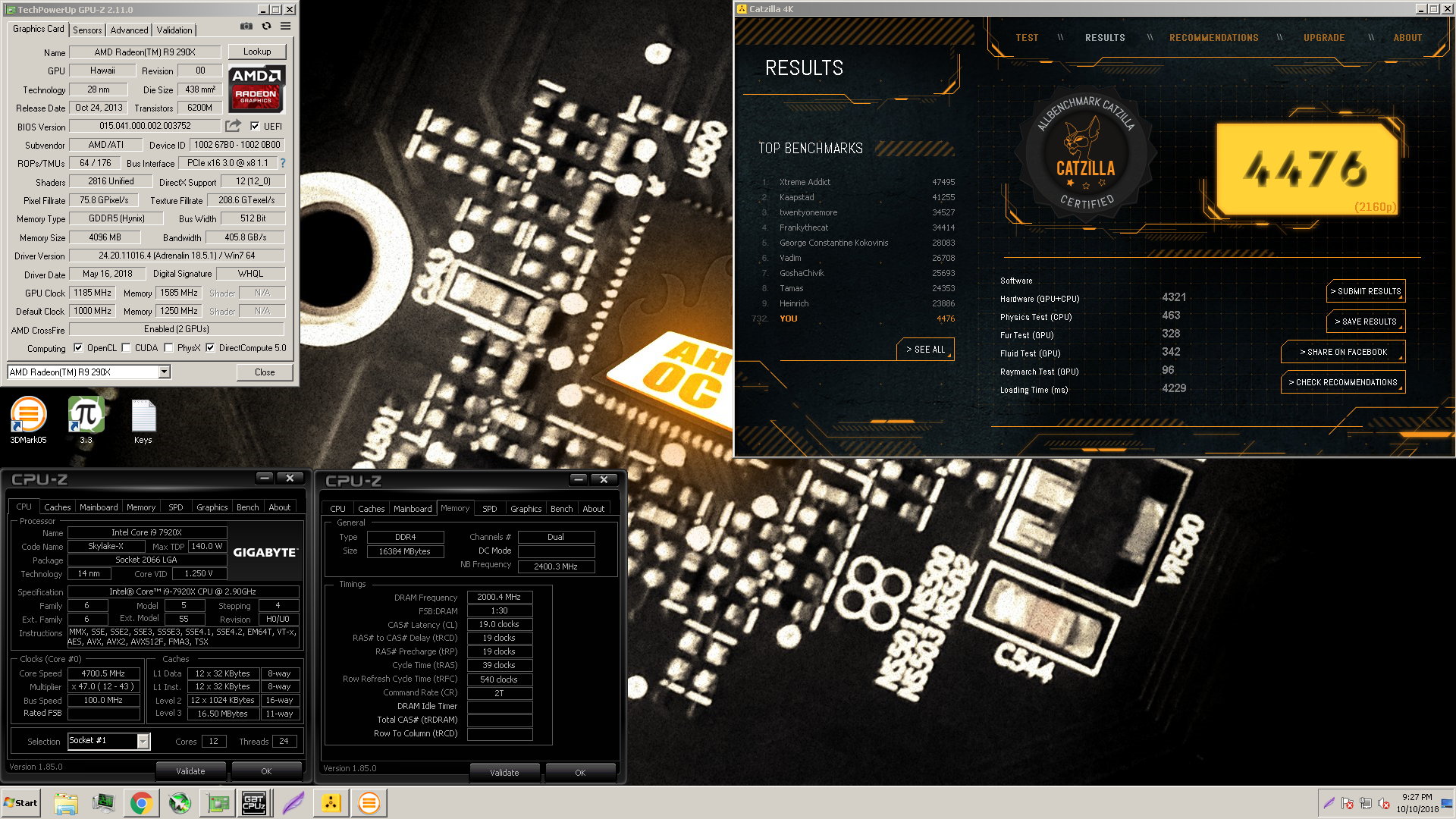Open RECOMMENDATIONS section in Catzilla
1456x819 pixels.
pos(1213,38)
